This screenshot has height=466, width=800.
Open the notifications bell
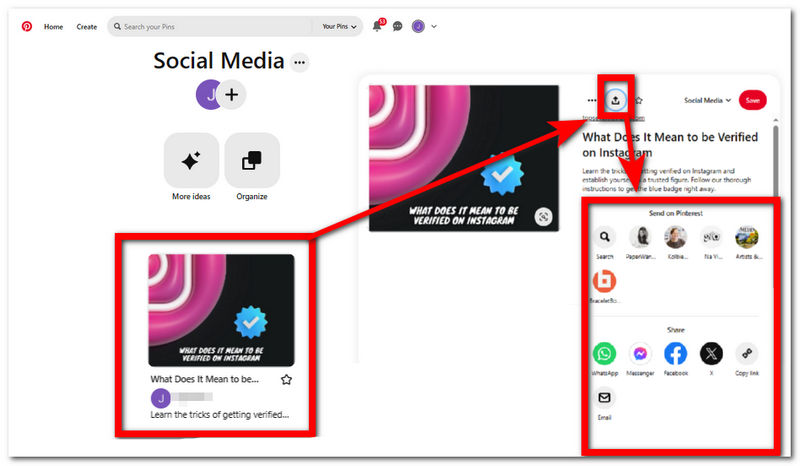coord(377,26)
